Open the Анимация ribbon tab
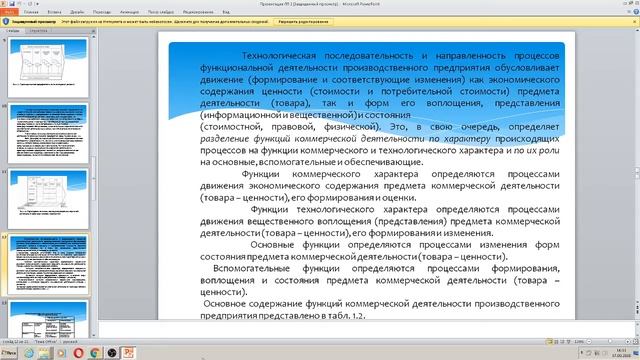640x360 pixels. pyautogui.click(x=129, y=12)
